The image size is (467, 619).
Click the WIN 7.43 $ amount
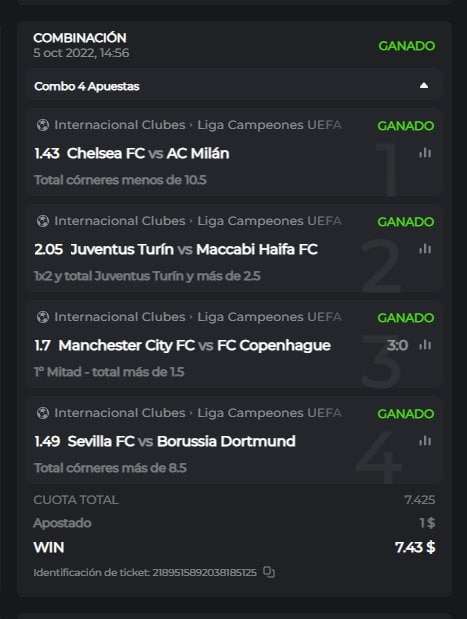tap(415, 548)
